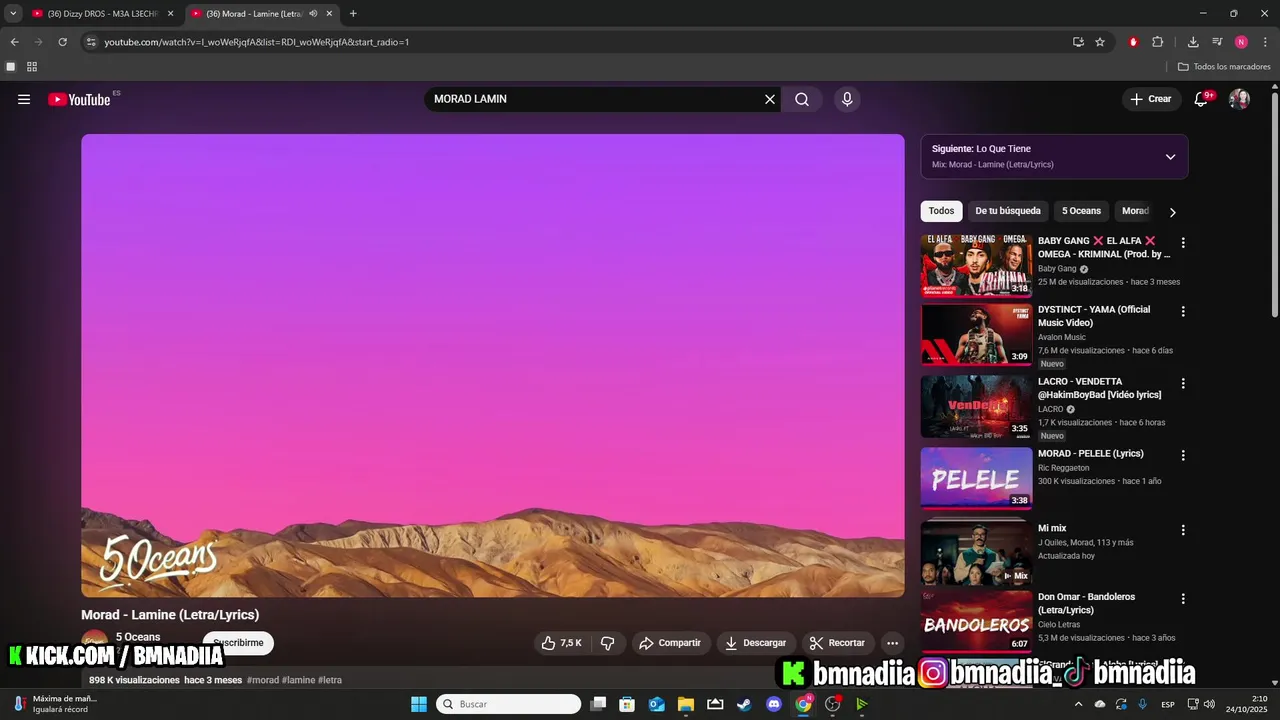The height and width of the screenshot is (720, 1280).
Task: Open Steam from the taskbar
Action: 744,704
